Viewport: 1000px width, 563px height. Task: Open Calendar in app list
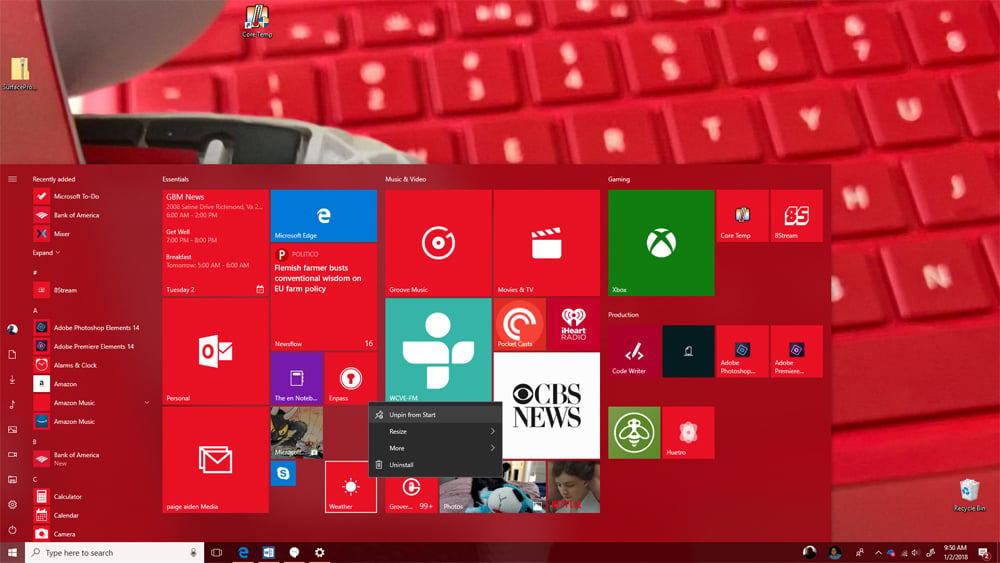pos(92,515)
